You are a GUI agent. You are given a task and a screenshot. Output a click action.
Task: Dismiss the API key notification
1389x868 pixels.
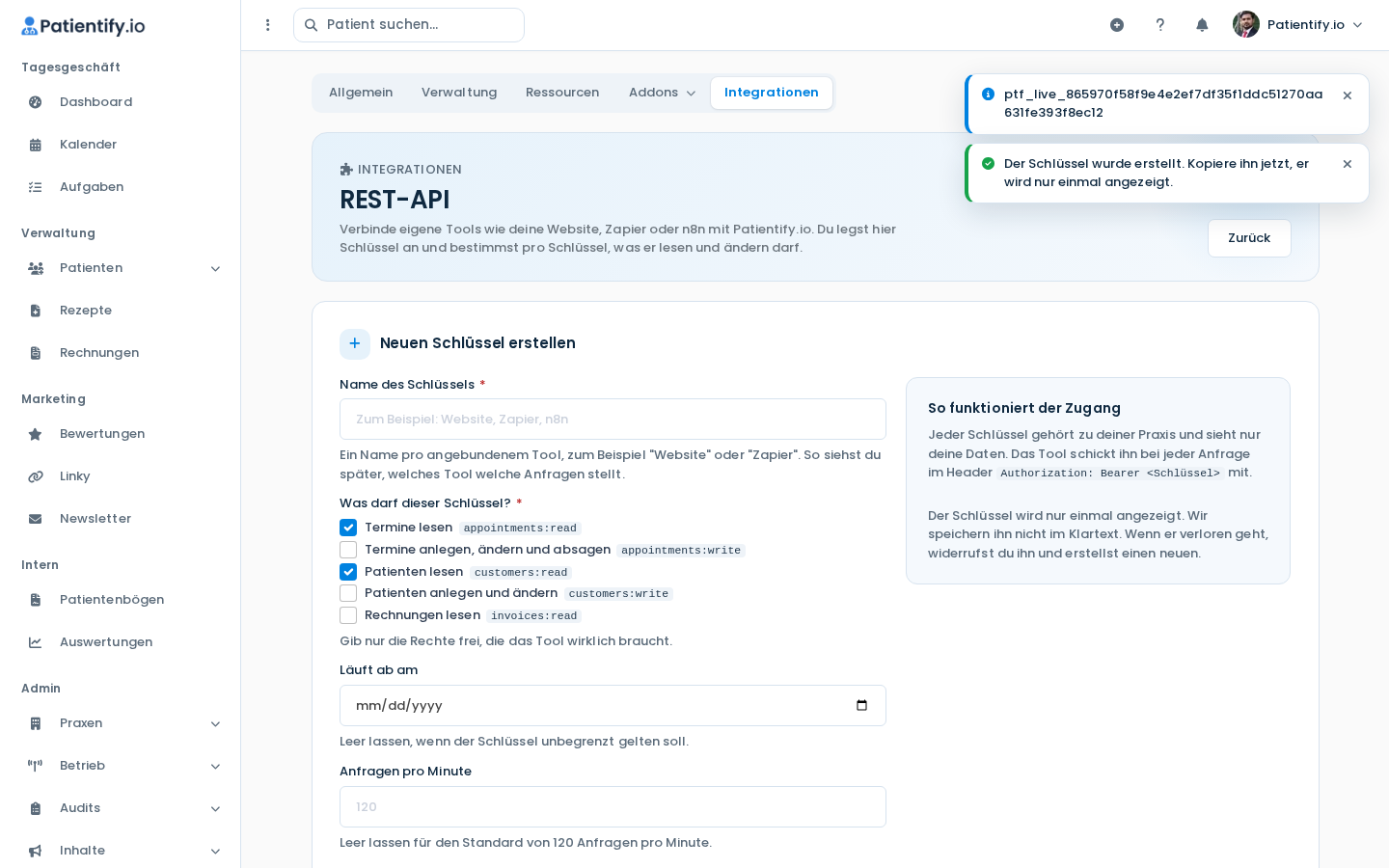pyautogui.click(x=1348, y=95)
